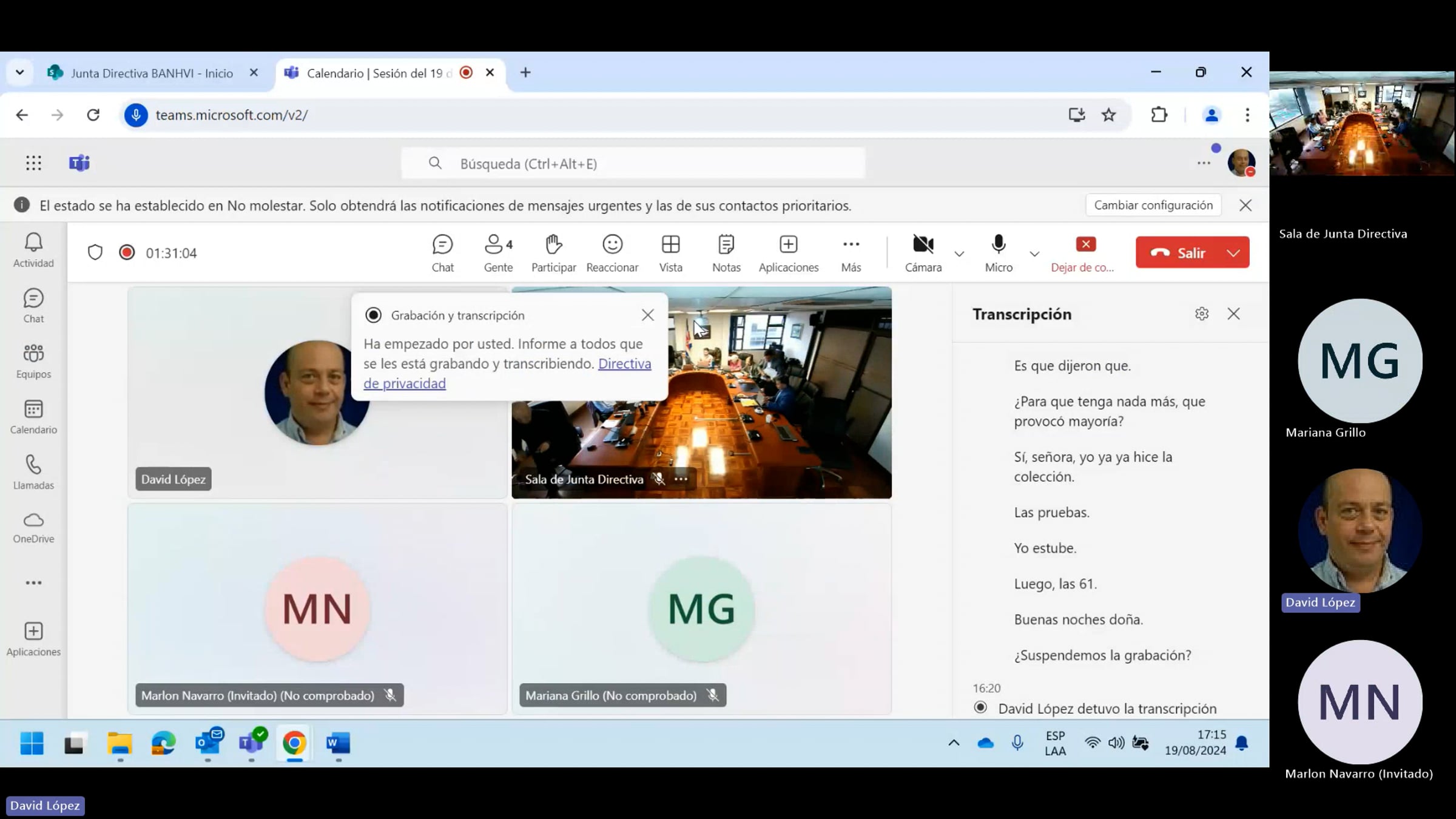Screen dimensions: 1456x819
Task: Raise hand with the Participar button
Action: pyautogui.click(x=553, y=253)
